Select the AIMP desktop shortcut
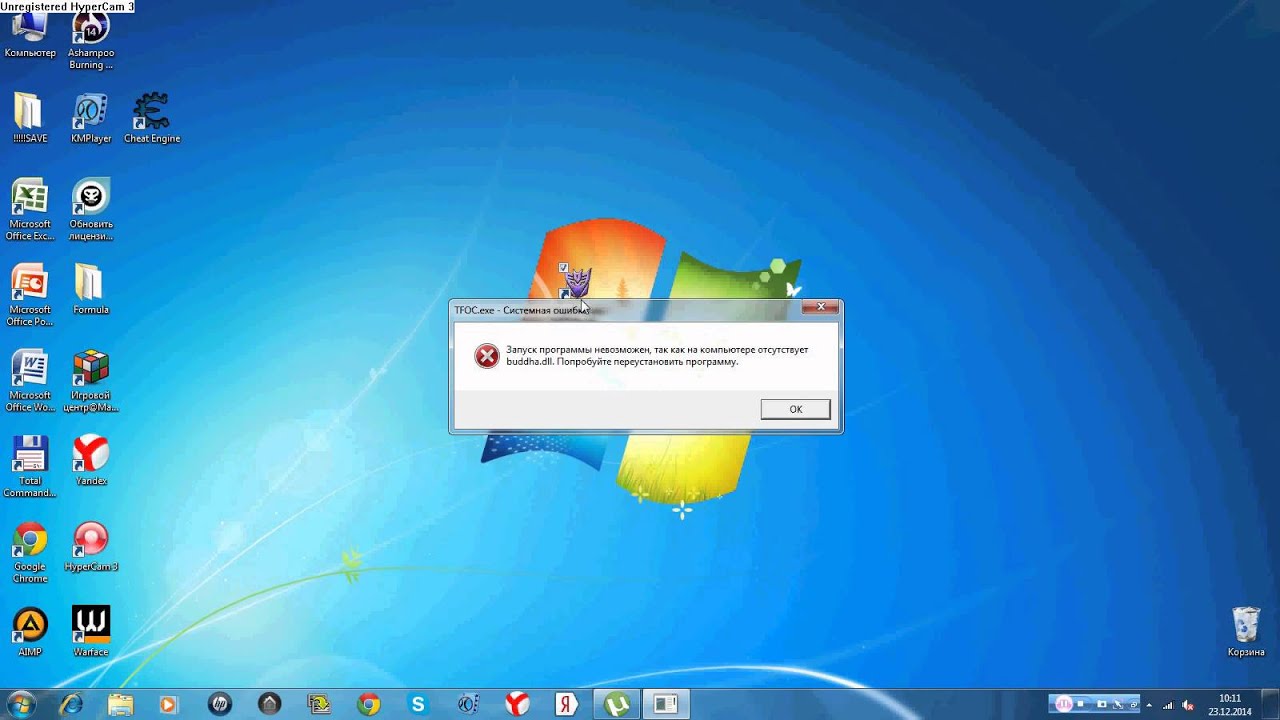Image resolution: width=1280 pixels, height=720 pixels. pyautogui.click(x=30, y=632)
